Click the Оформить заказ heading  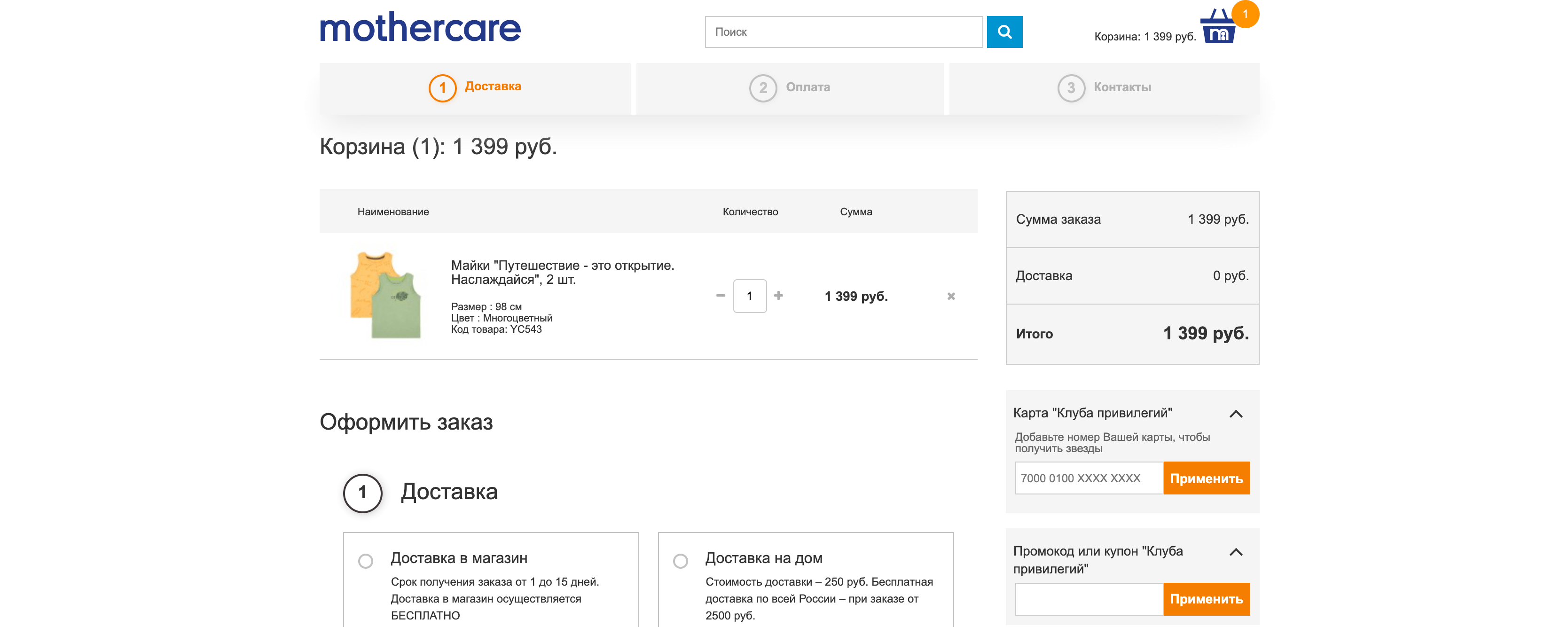coord(406,422)
